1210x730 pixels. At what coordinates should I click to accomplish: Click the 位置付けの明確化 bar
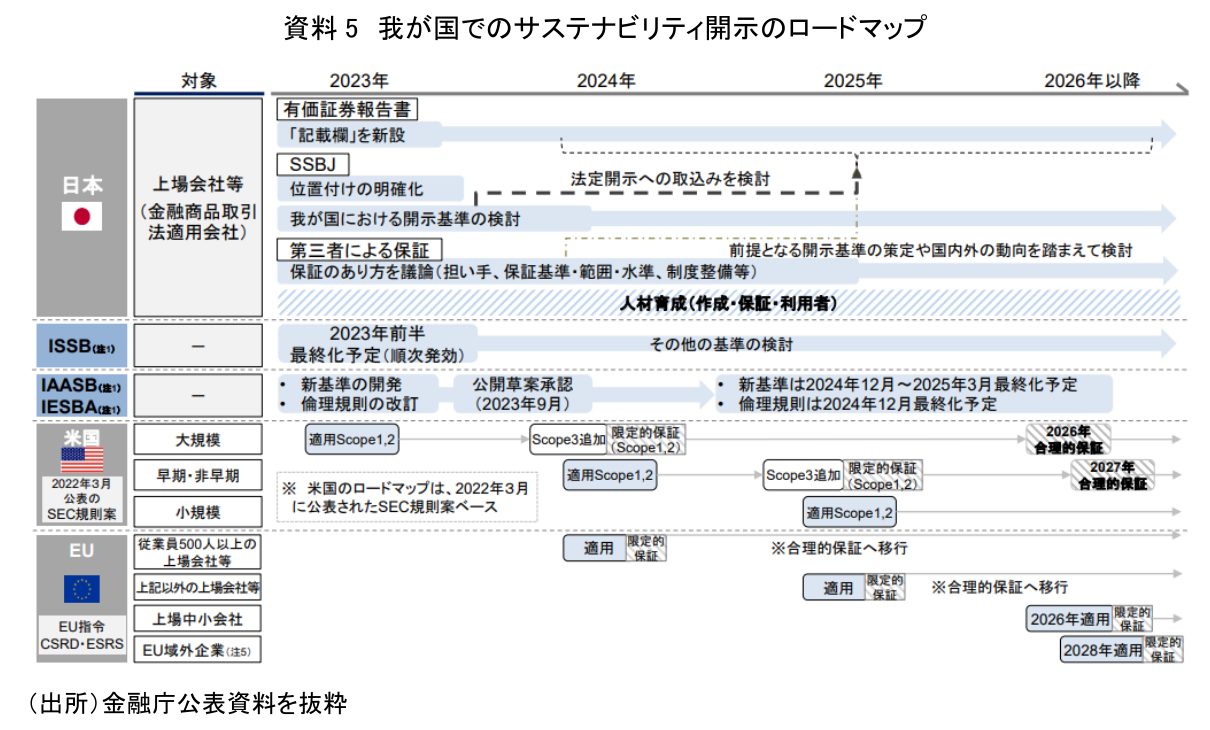click(371, 188)
